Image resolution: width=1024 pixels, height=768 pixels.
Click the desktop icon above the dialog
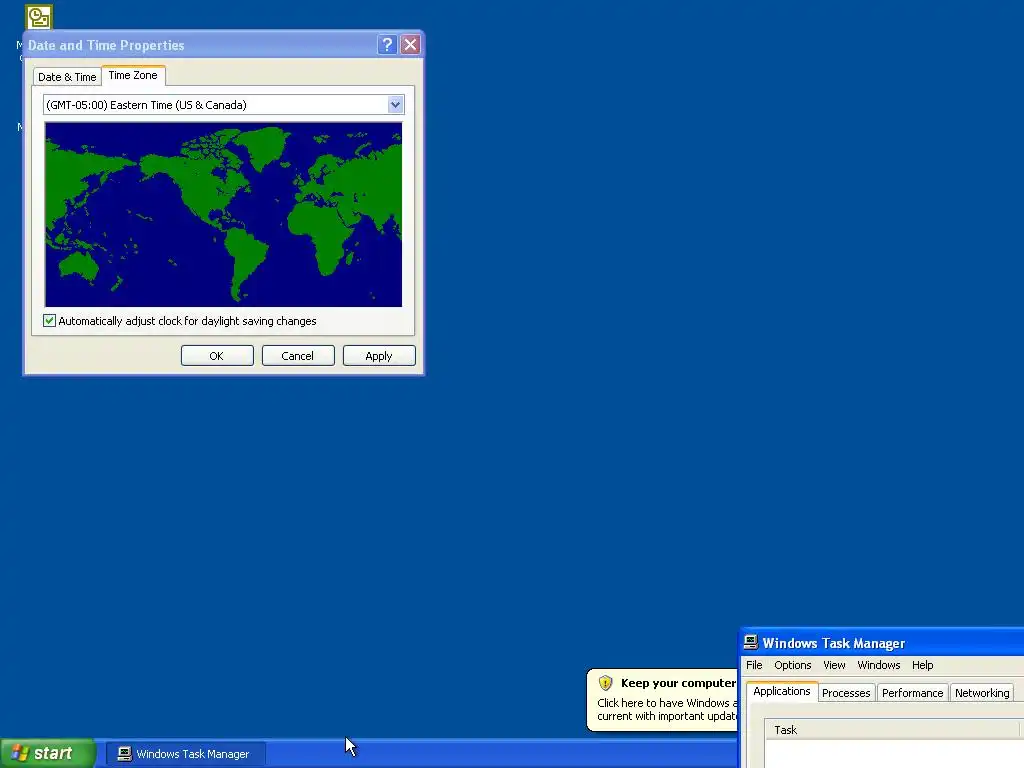coord(39,17)
